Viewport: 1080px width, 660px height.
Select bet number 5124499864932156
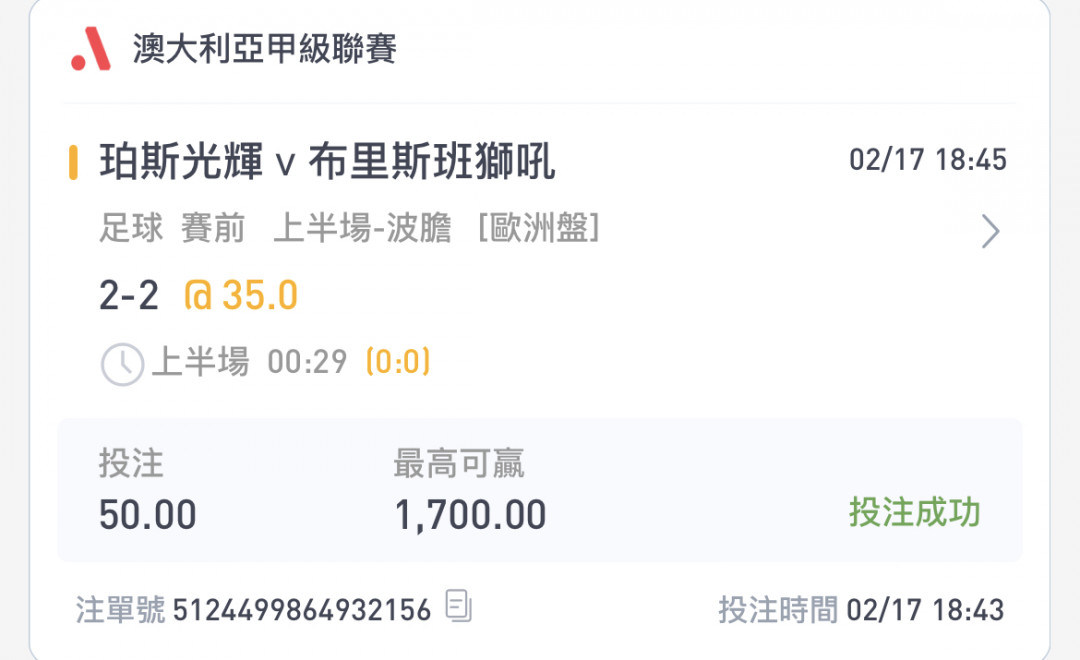click(302, 610)
